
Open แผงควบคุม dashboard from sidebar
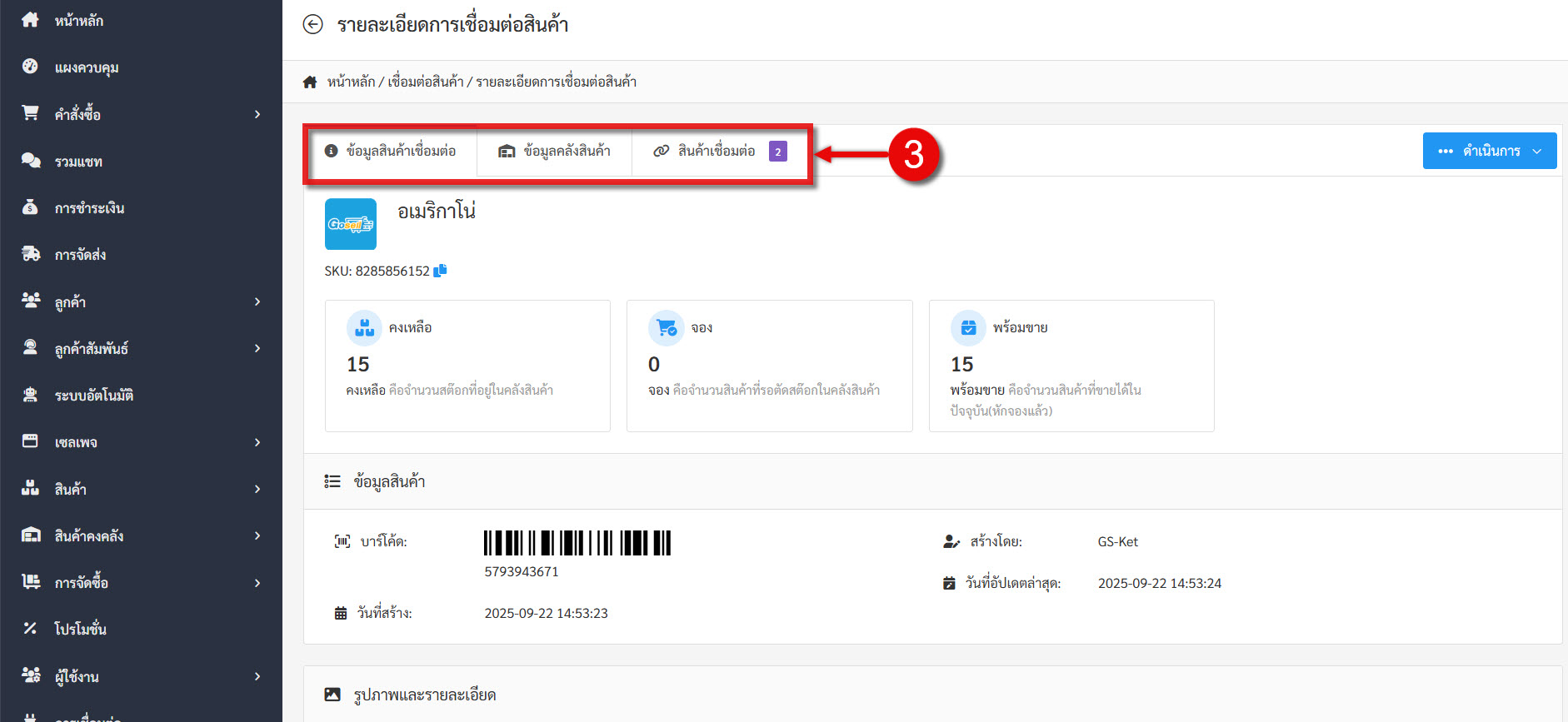pyautogui.click(x=86, y=67)
